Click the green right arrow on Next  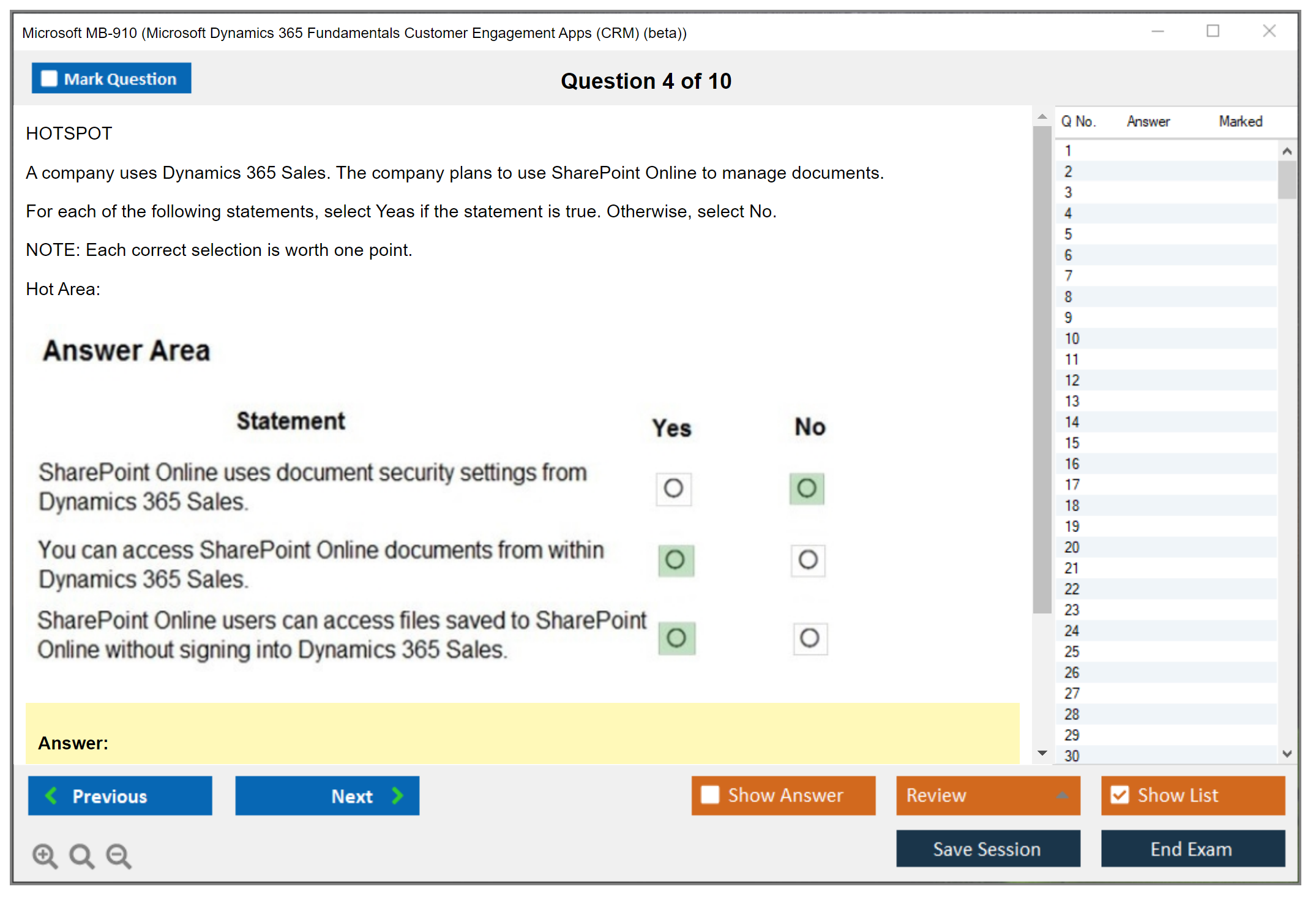(397, 795)
